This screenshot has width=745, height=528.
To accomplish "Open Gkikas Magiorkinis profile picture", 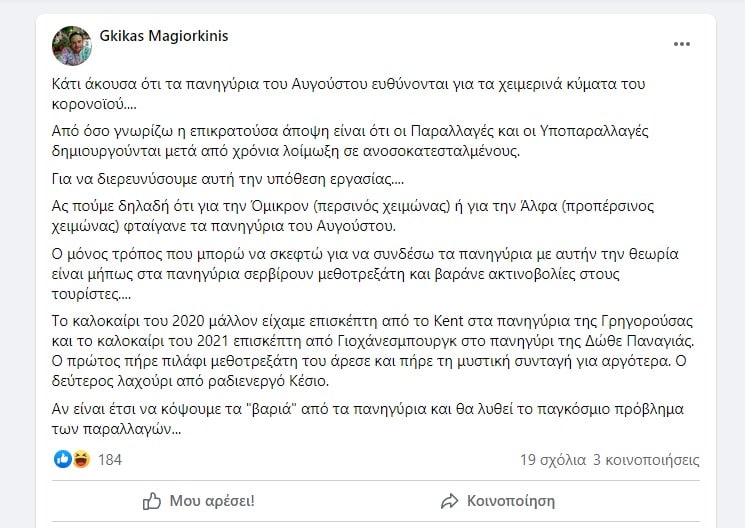I will pos(72,46).
